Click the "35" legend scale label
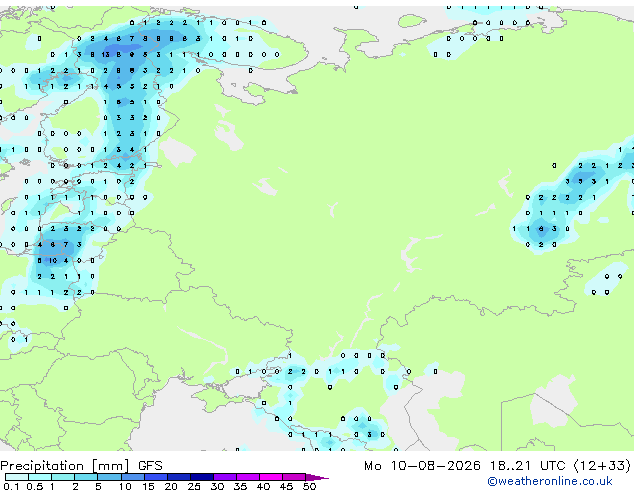The height and width of the screenshot is (490, 634). pyautogui.click(x=240, y=486)
